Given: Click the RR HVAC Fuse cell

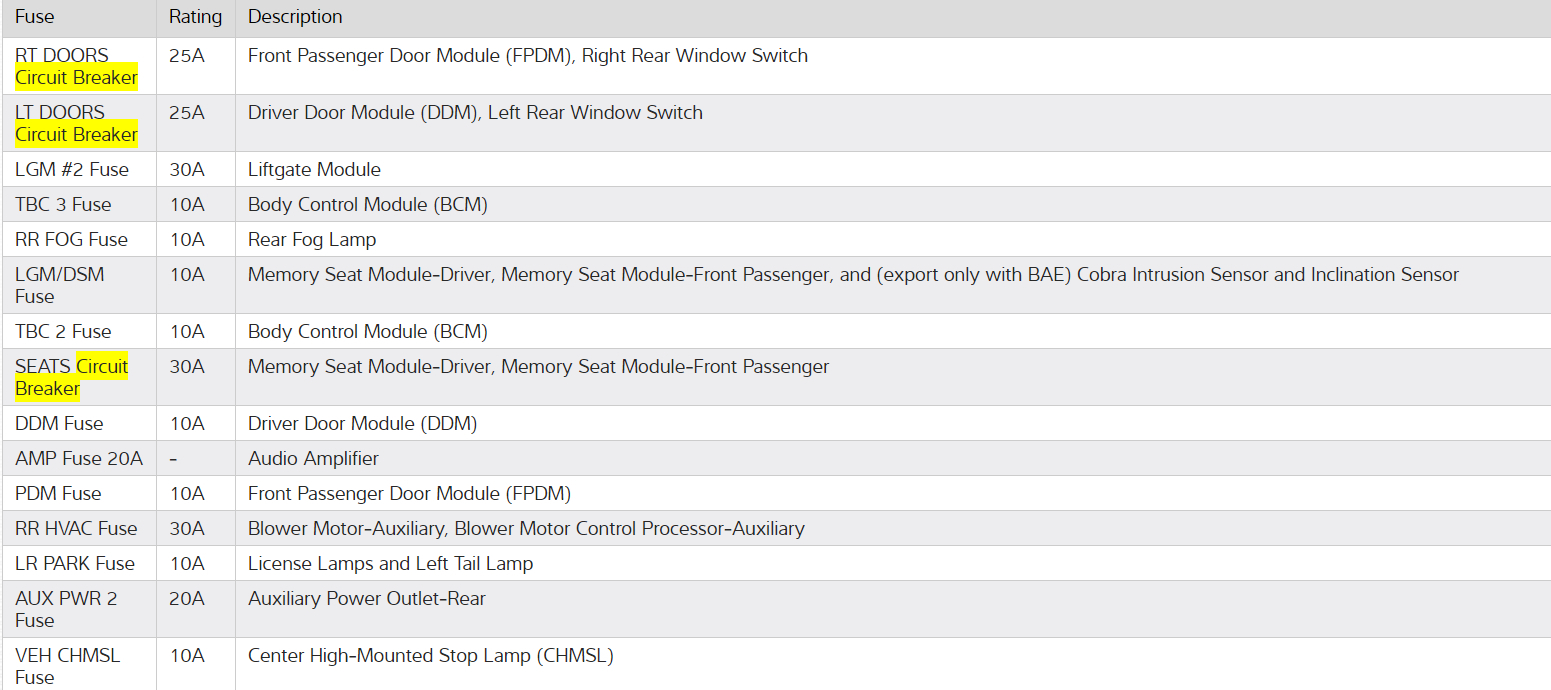Looking at the screenshot, I should pos(76,528).
